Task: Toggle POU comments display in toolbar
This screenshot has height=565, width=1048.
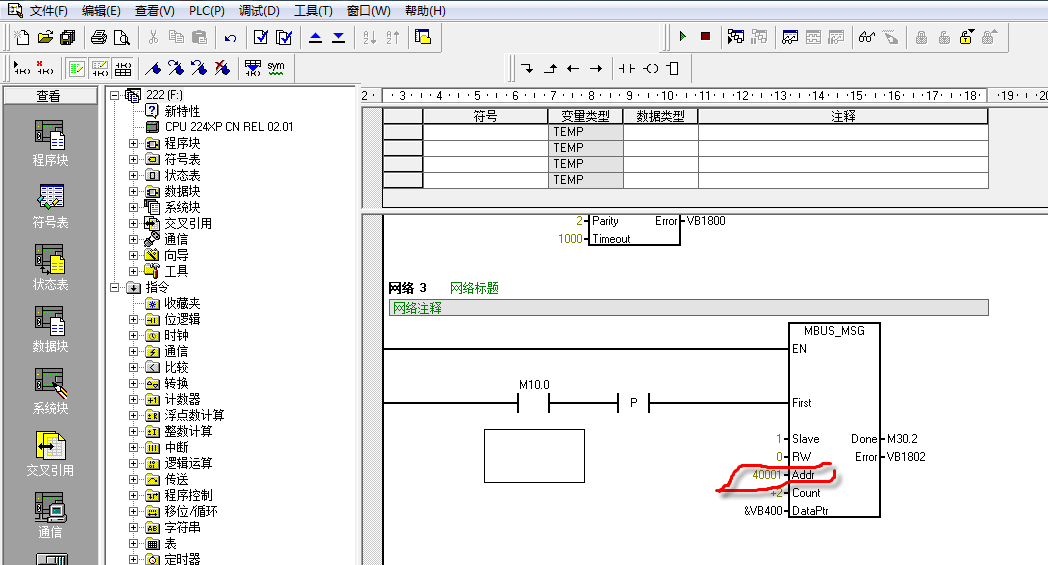Action: coord(76,68)
